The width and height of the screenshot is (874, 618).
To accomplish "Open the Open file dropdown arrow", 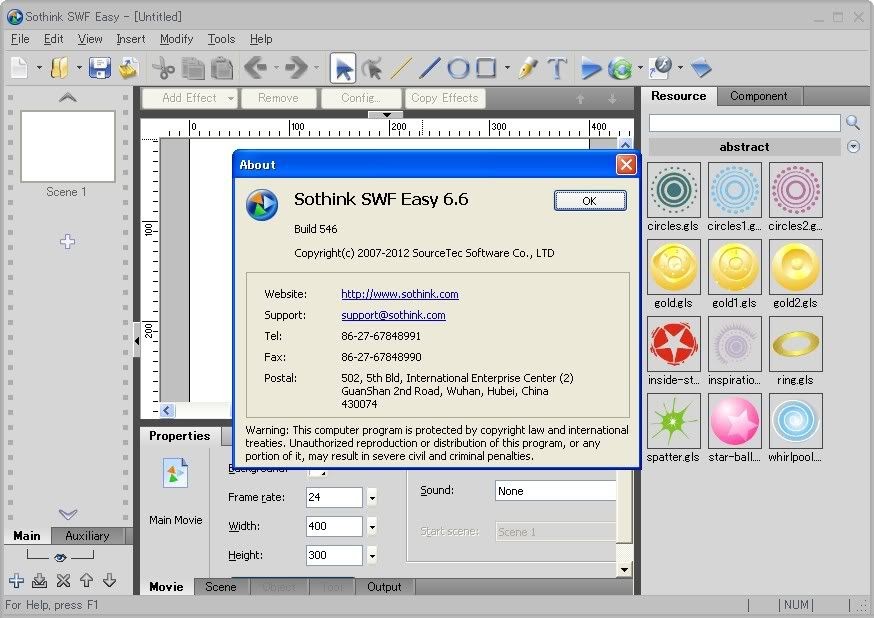I will (79, 68).
